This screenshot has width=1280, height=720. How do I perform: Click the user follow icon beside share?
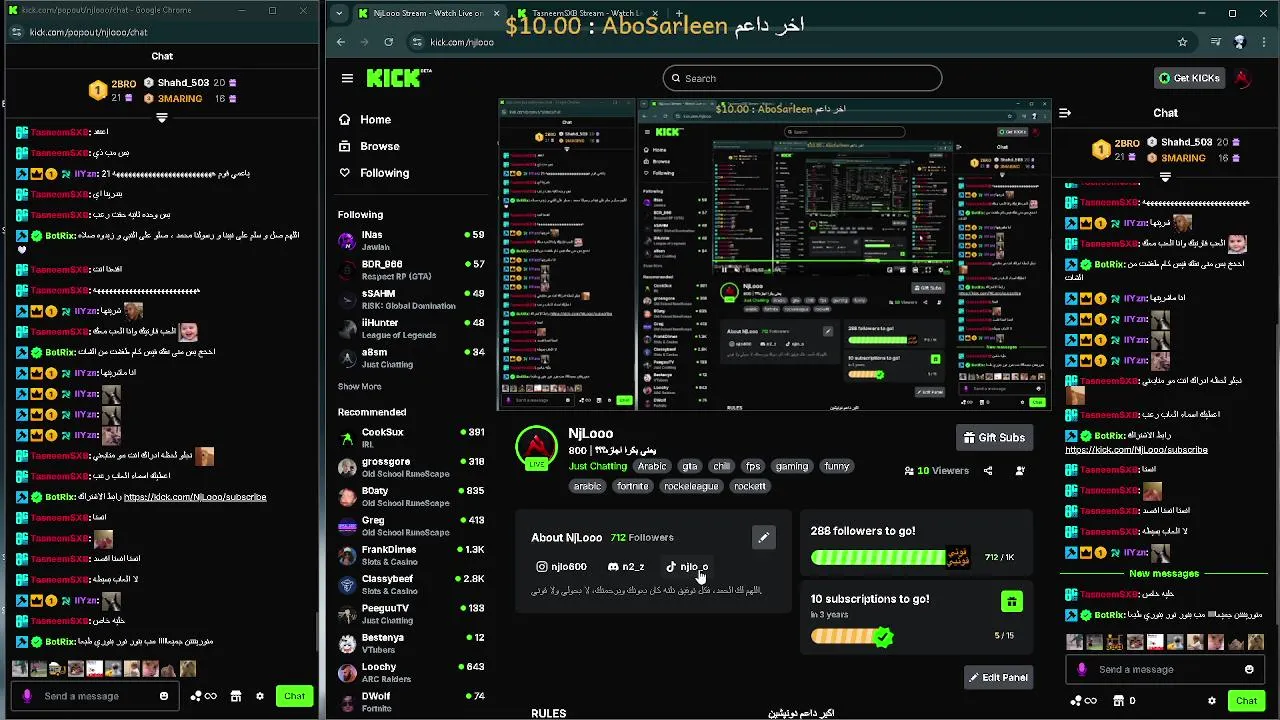click(1020, 470)
